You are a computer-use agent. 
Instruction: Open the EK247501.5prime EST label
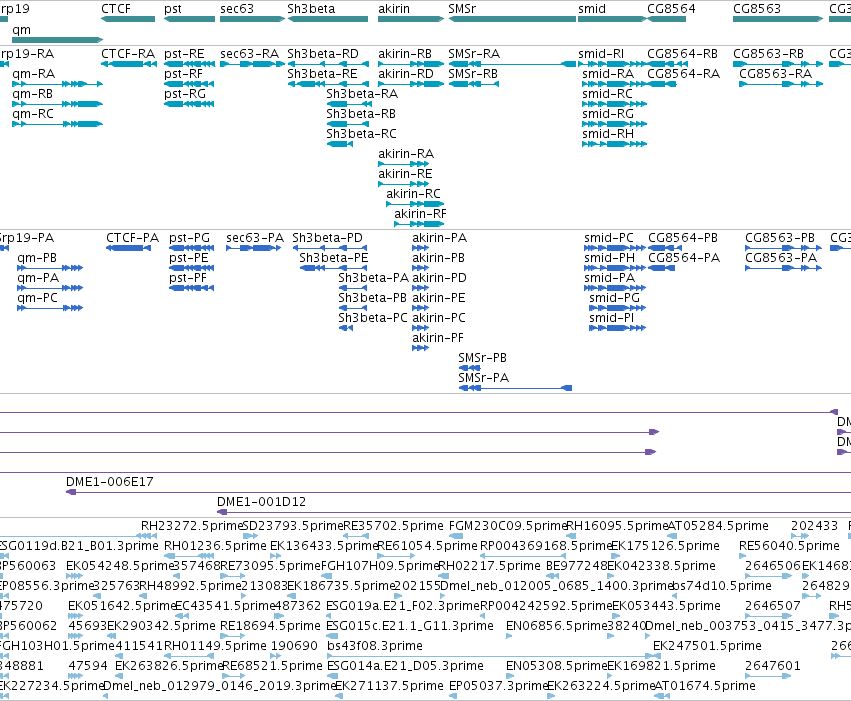pos(707,646)
